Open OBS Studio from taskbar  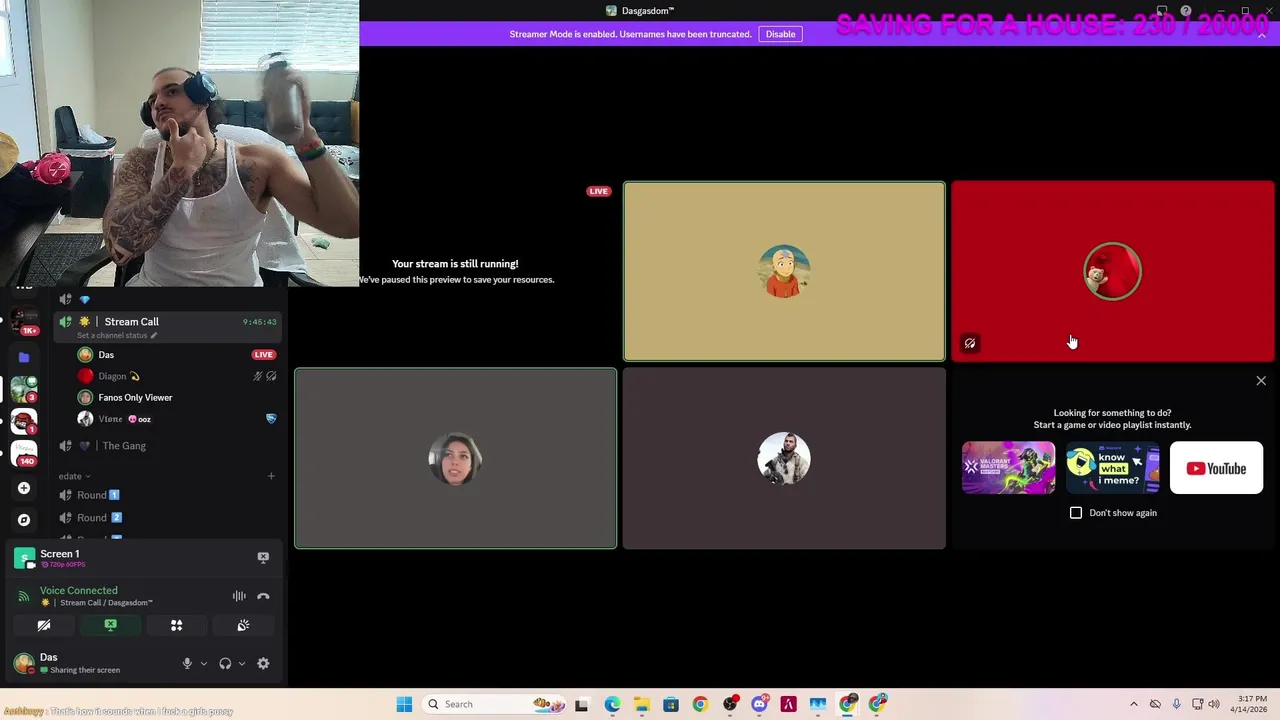(x=730, y=704)
